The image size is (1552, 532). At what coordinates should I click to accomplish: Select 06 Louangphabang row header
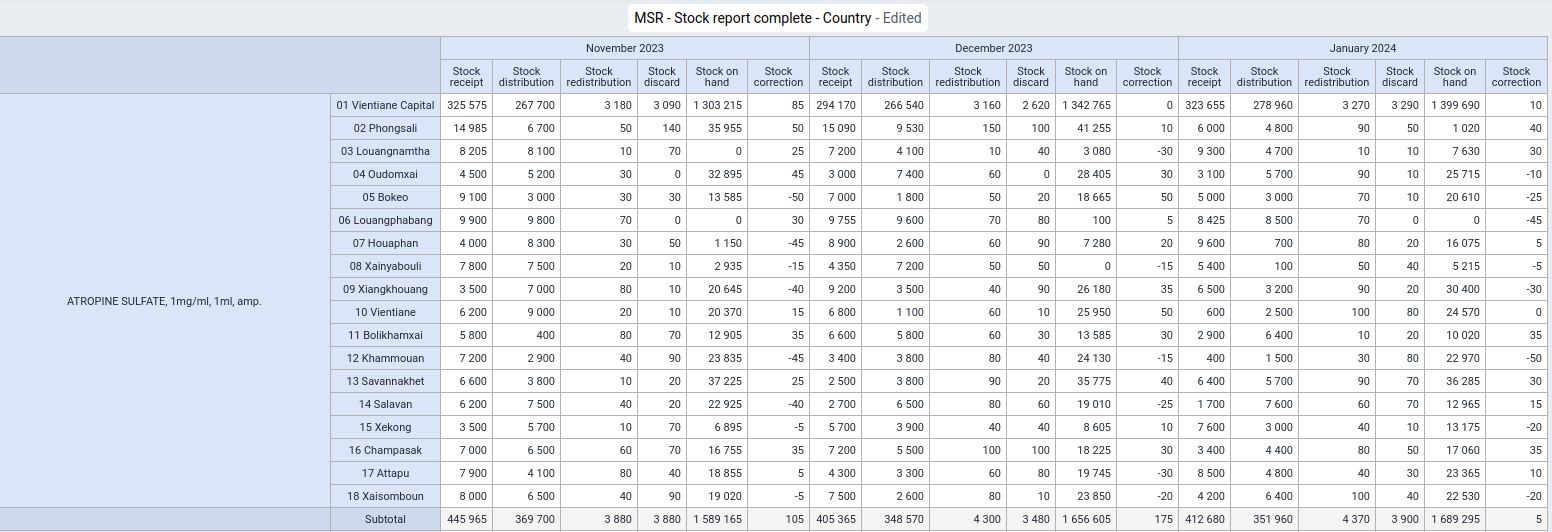(x=385, y=220)
